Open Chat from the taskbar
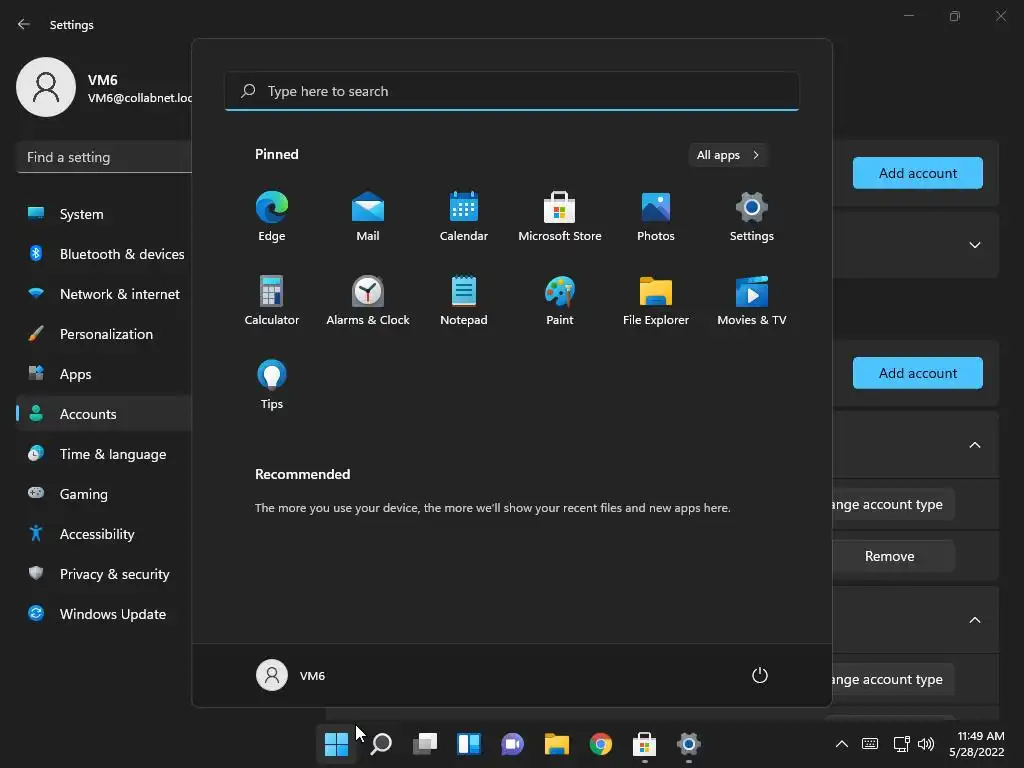This screenshot has height=768, width=1024. 513,744
